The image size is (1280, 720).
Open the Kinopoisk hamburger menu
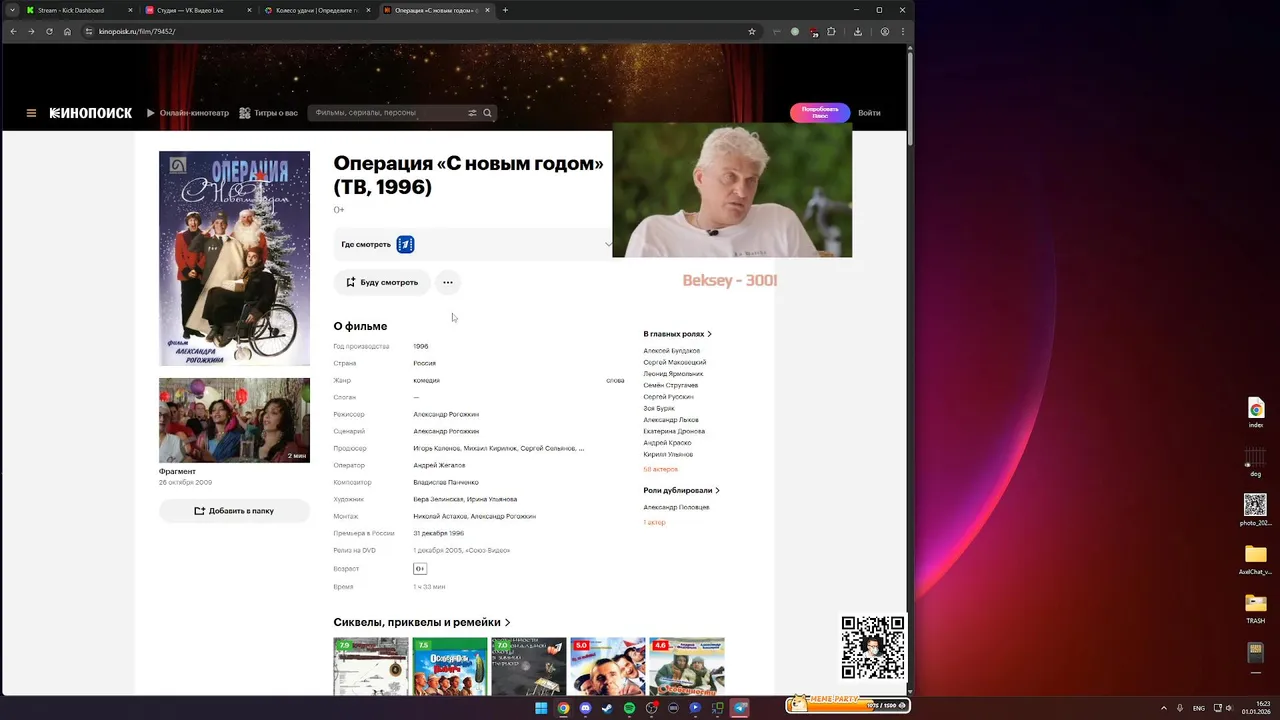click(31, 113)
